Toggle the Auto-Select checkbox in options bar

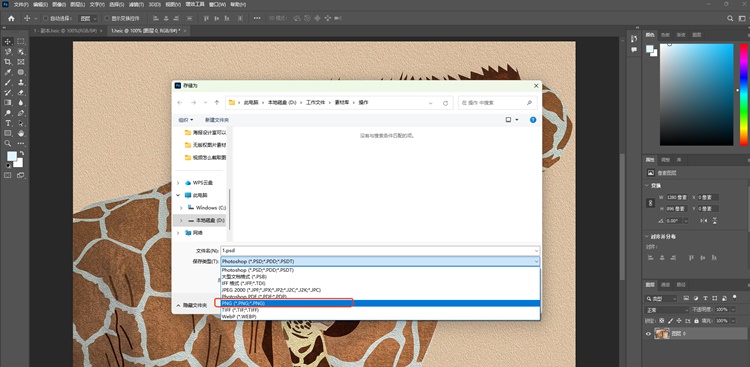pyautogui.click(x=45, y=18)
